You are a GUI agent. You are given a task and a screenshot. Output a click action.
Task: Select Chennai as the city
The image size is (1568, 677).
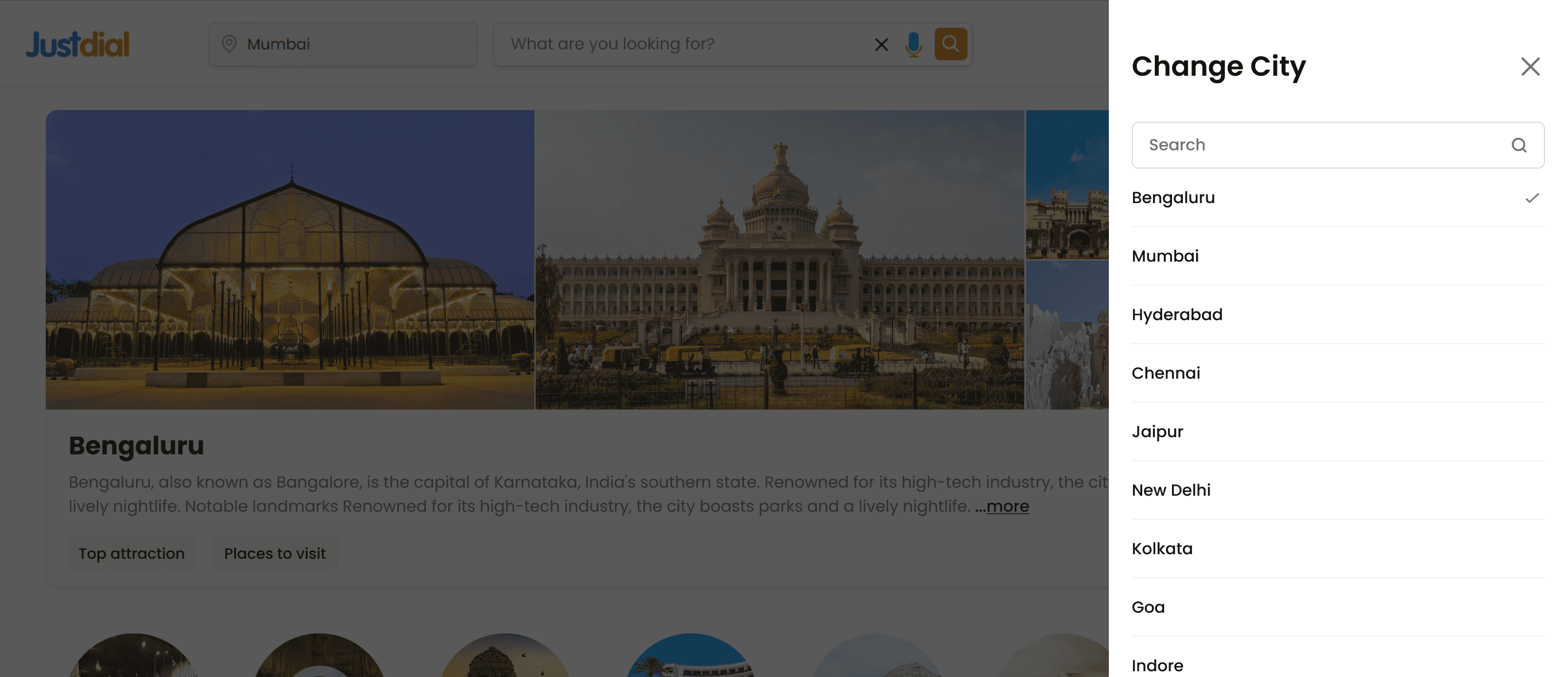[1166, 373]
